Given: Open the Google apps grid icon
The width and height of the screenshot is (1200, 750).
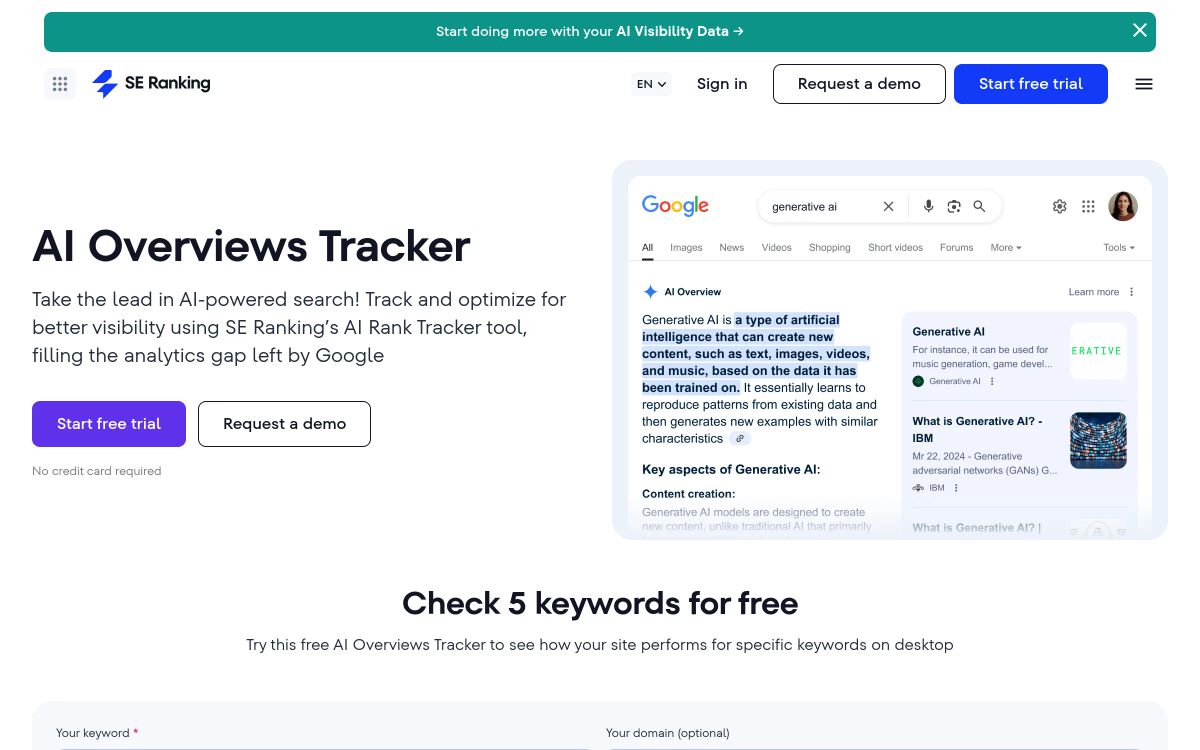Looking at the screenshot, I should 1088,206.
